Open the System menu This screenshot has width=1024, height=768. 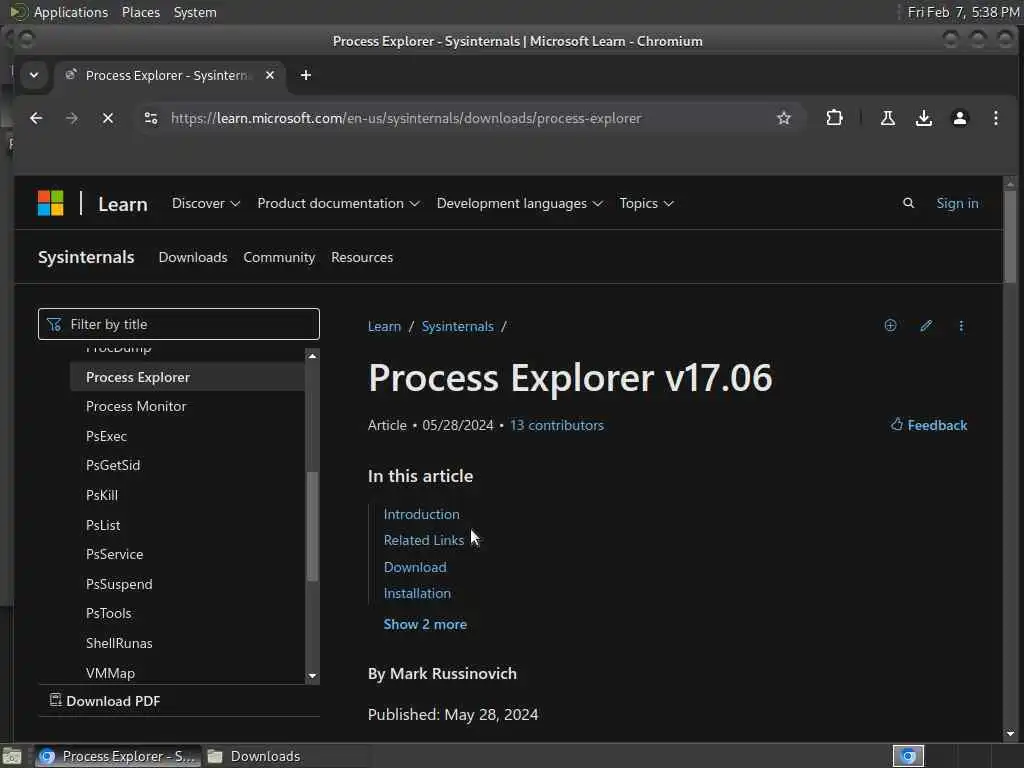[195, 12]
